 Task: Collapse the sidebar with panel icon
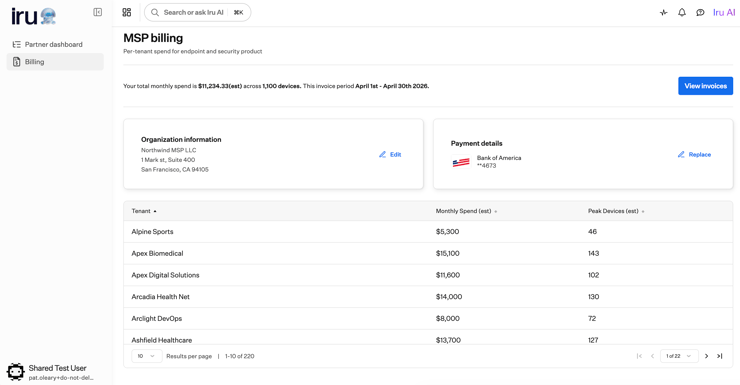coord(98,12)
